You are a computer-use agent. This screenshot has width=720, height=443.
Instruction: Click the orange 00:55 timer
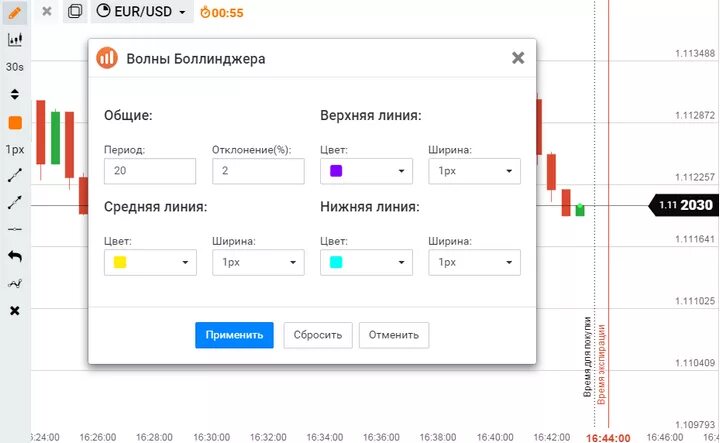pyautogui.click(x=222, y=12)
